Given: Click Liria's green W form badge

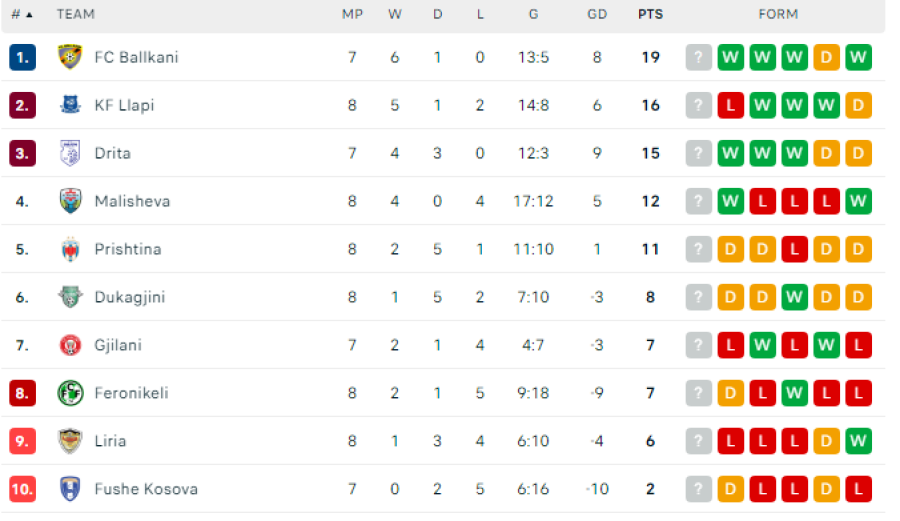Looking at the screenshot, I should pos(858,441).
